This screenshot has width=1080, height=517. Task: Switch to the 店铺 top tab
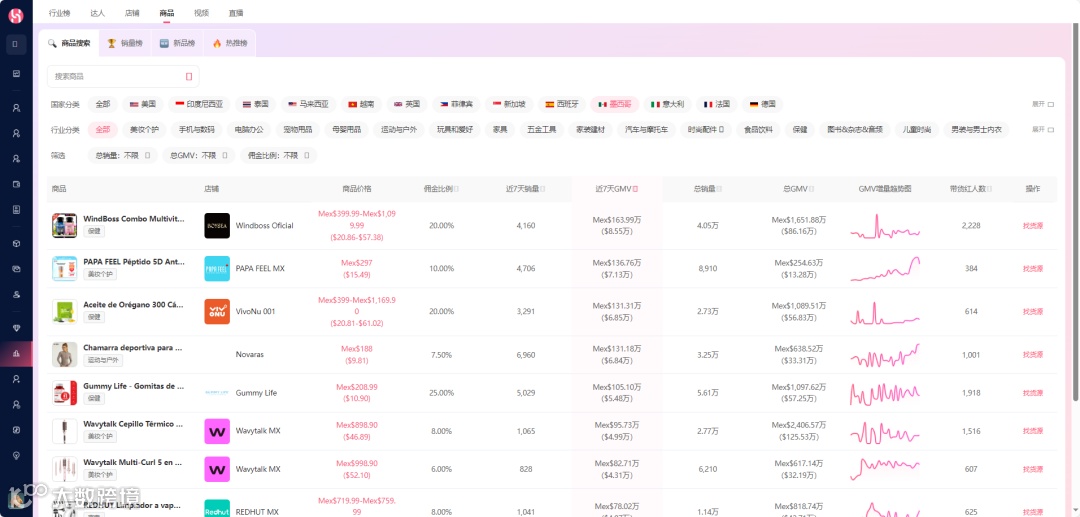point(132,13)
